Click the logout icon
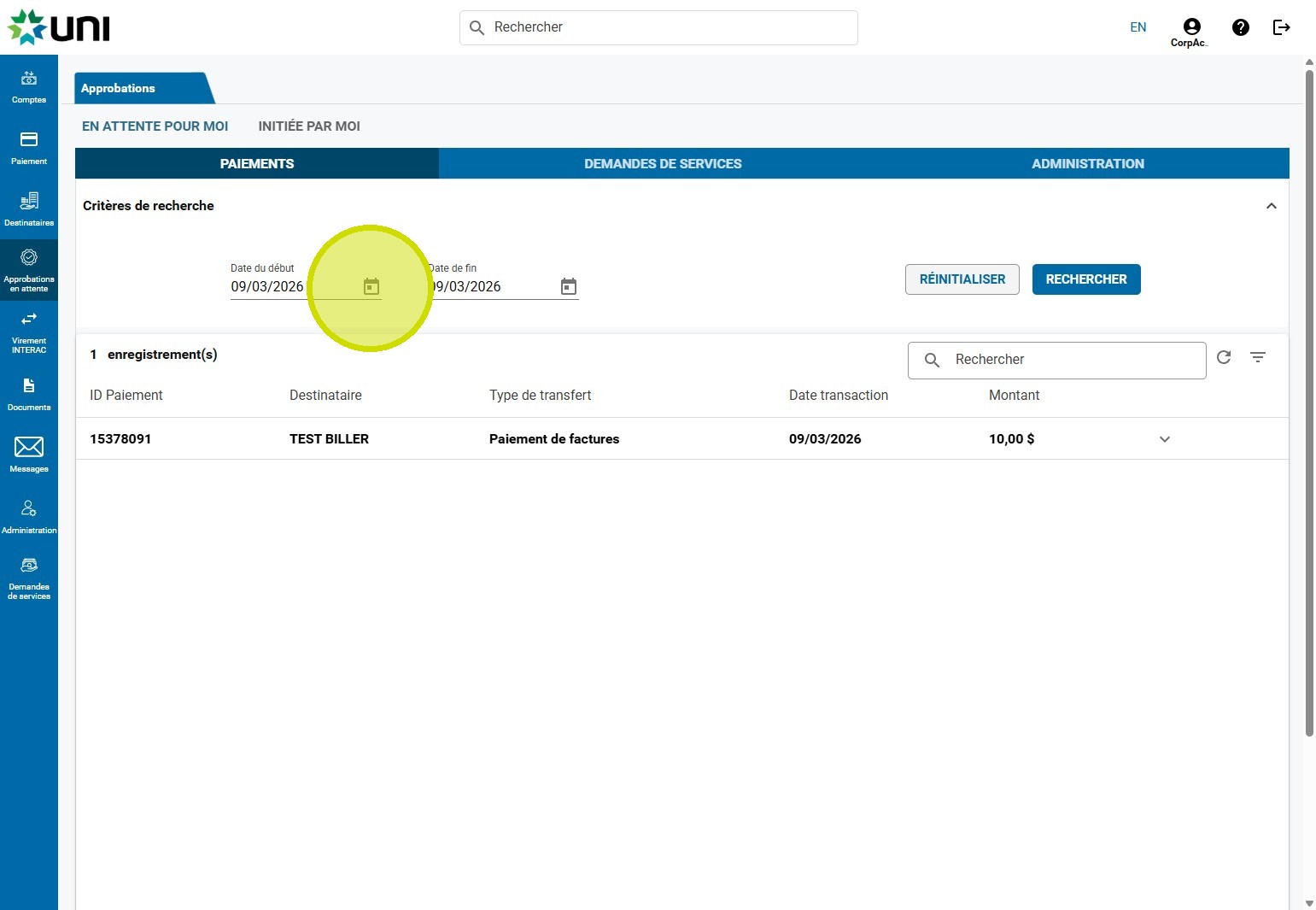 [x=1281, y=27]
